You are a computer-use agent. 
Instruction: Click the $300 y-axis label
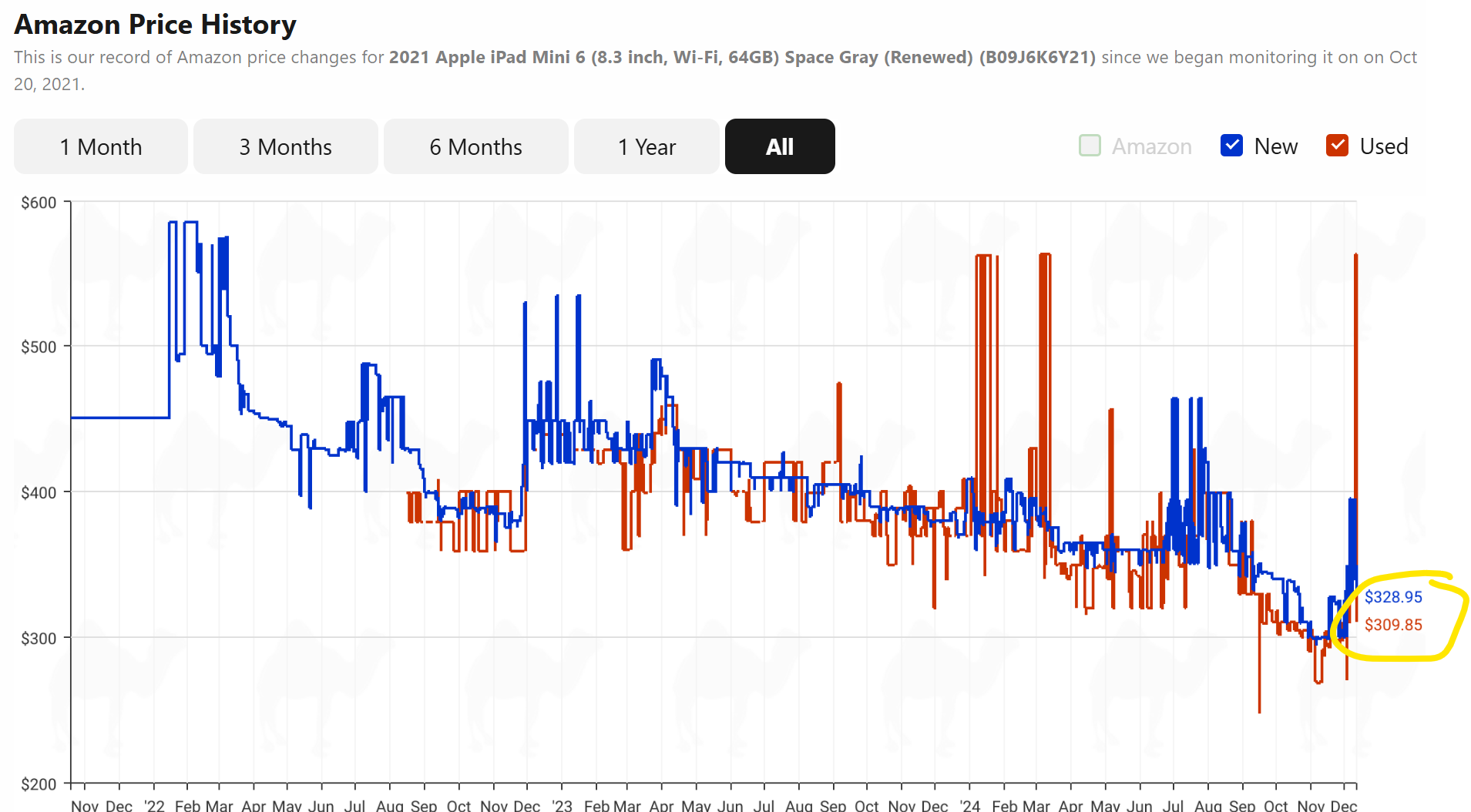(39, 638)
